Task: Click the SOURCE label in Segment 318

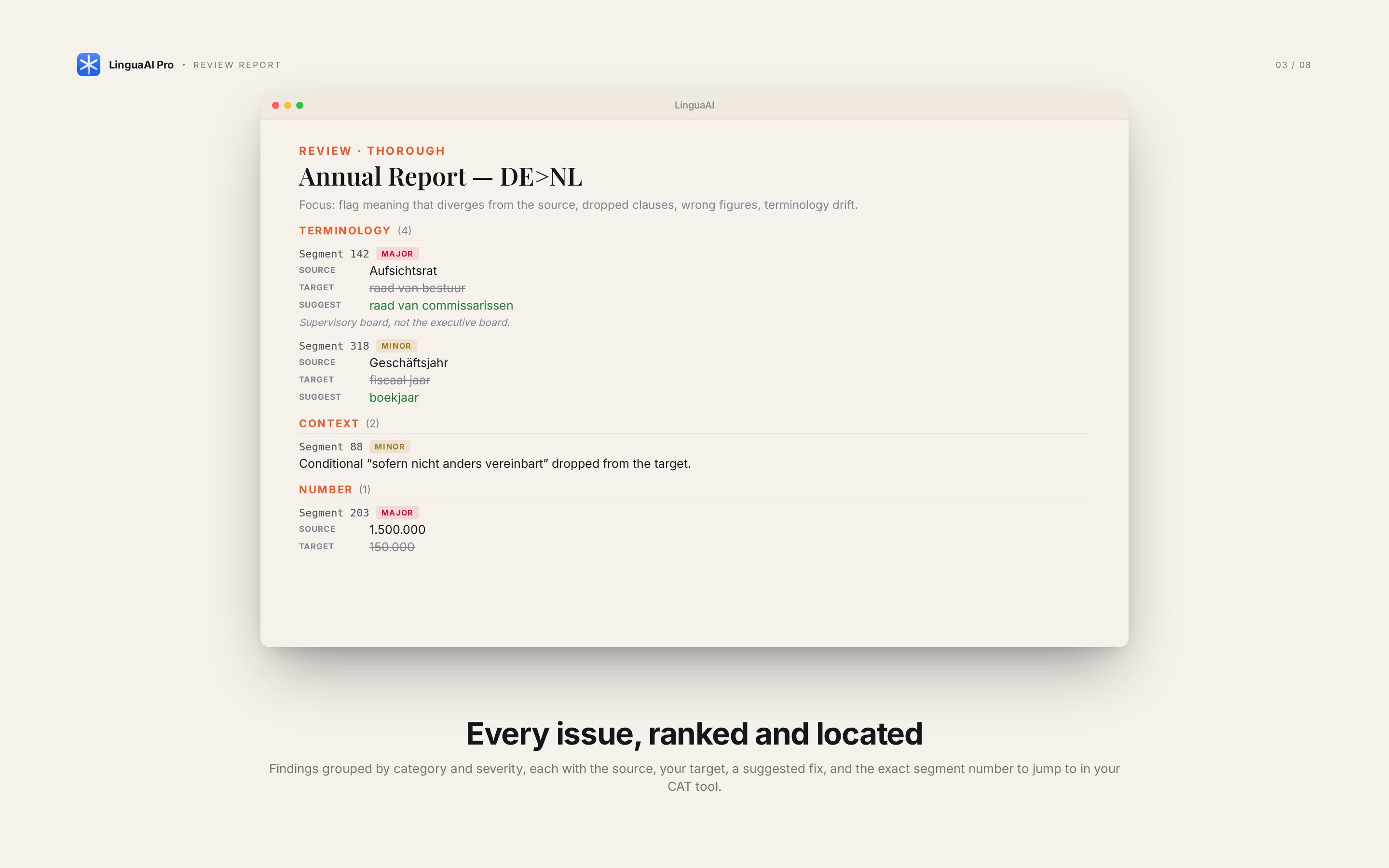Action: point(317,362)
